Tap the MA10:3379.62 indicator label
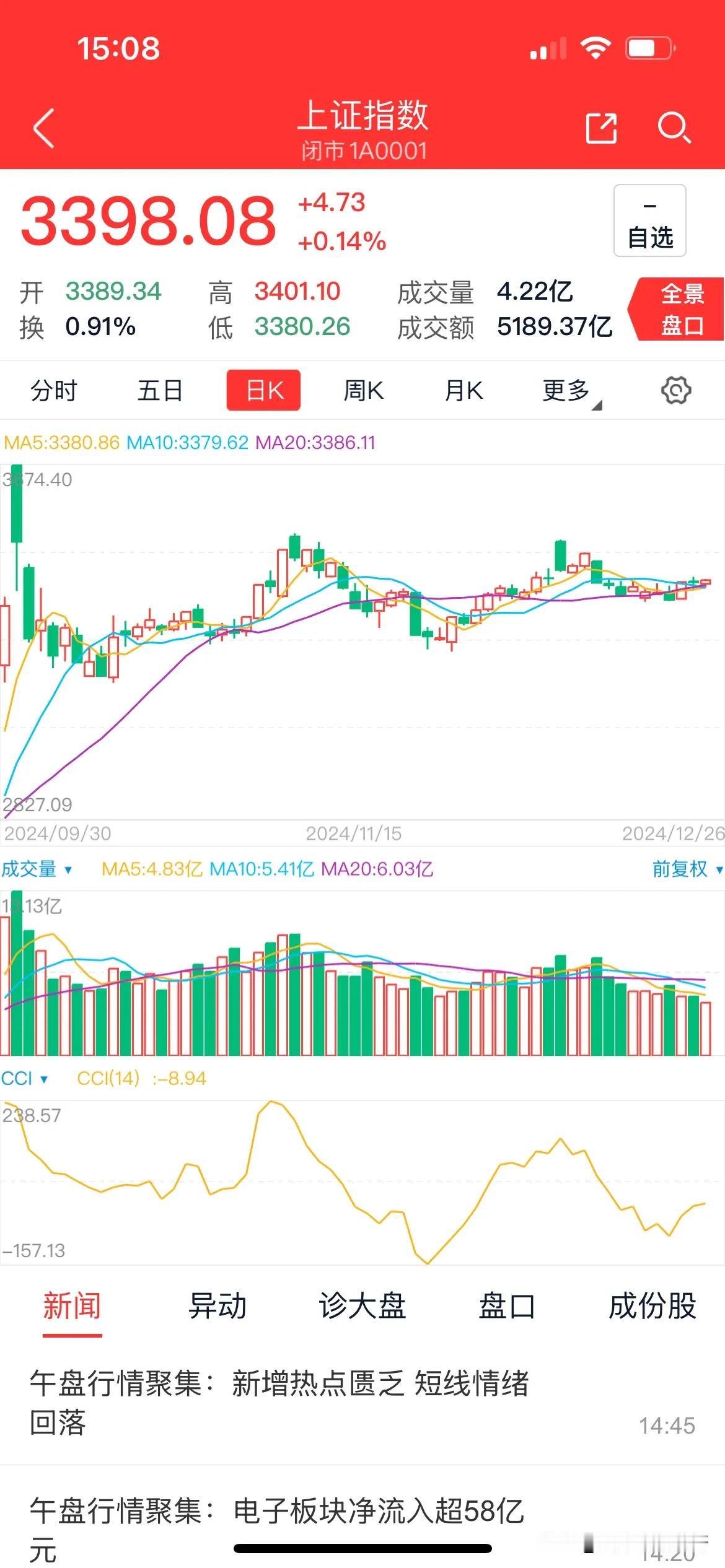Screen dimensions: 725x1568 pyautogui.click(x=187, y=443)
